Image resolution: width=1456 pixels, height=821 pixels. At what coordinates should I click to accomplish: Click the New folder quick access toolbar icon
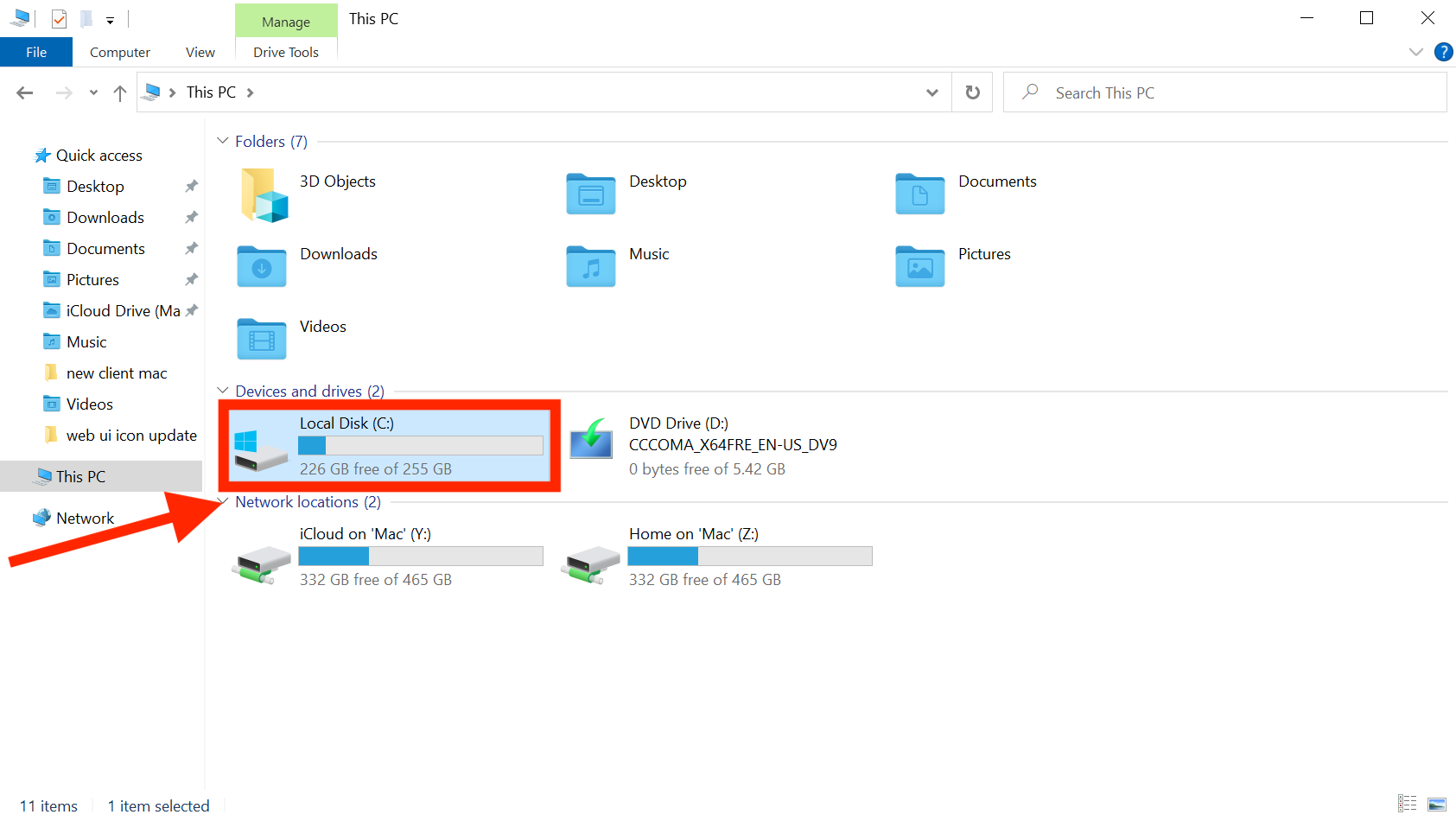coord(86,18)
